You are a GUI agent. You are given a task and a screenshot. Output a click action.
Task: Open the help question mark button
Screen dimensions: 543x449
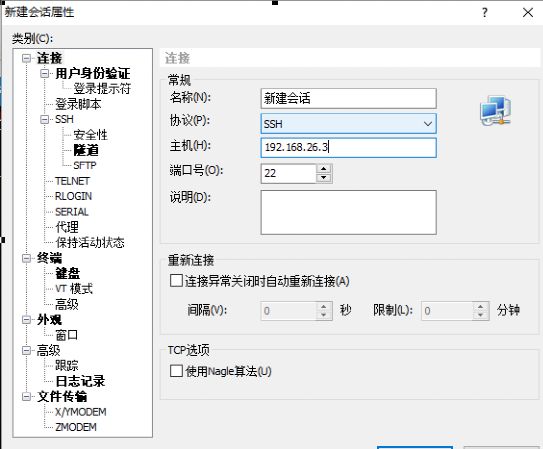coord(484,13)
